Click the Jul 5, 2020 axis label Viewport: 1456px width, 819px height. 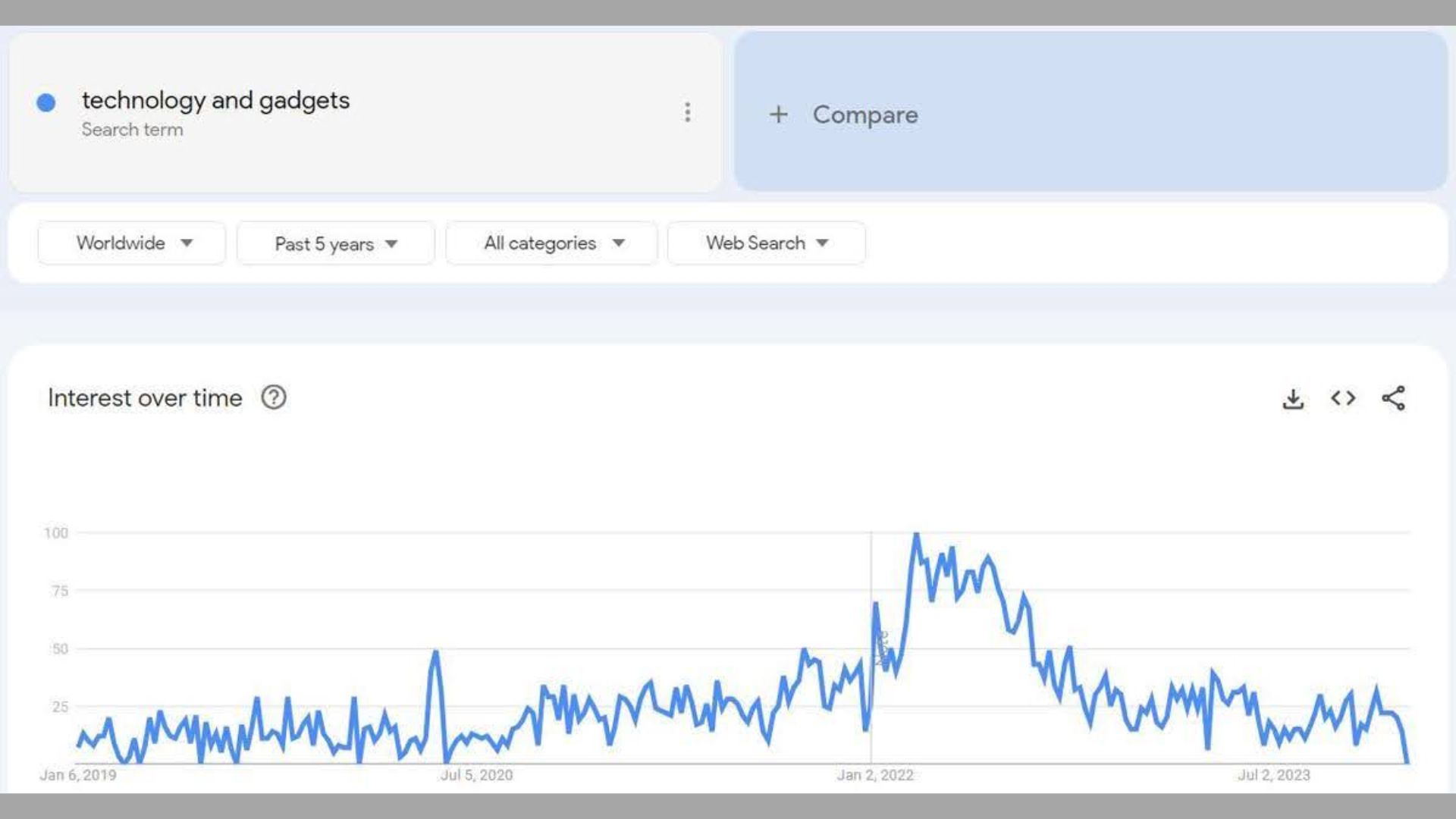(476, 775)
